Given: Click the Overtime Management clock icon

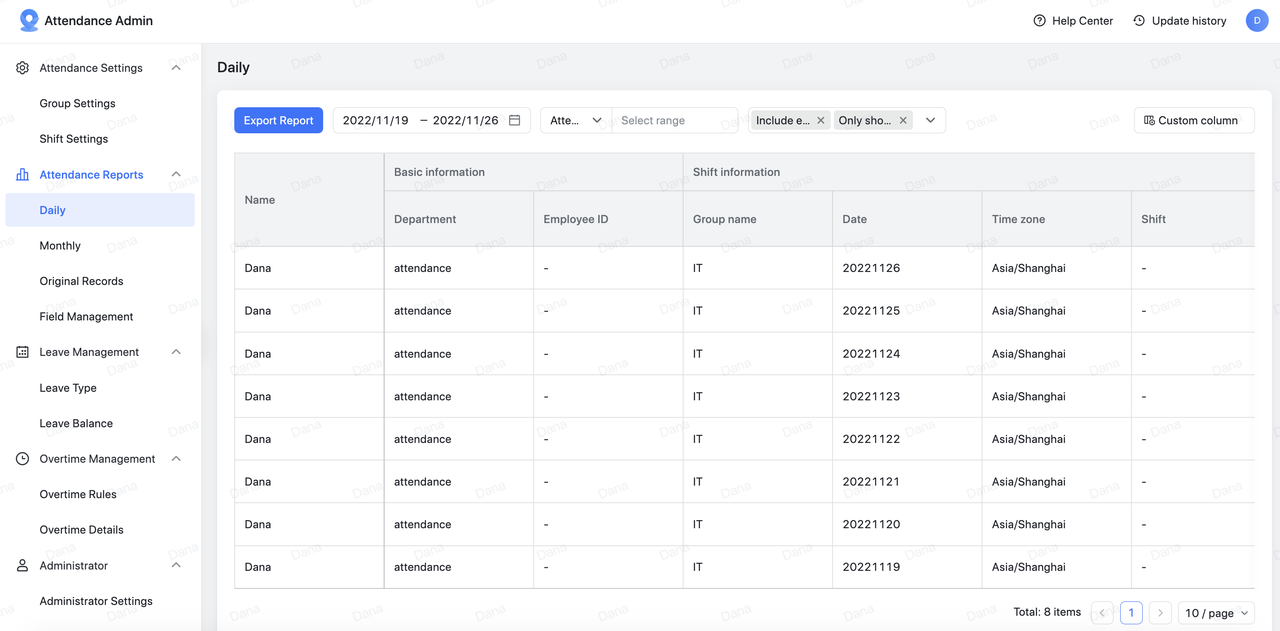Looking at the screenshot, I should click(x=22, y=459).
